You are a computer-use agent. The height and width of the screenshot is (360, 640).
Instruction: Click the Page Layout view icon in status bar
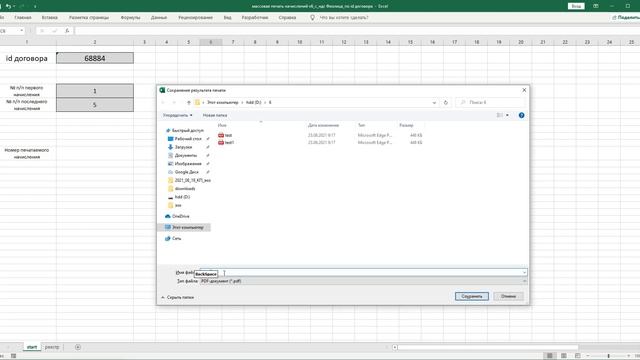pos(563,356)
